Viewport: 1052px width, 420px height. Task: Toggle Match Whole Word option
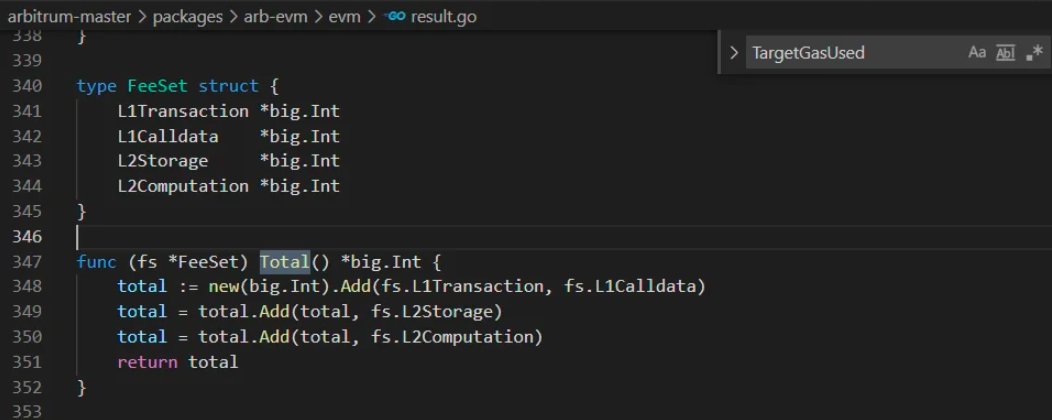coord(1005,52)
